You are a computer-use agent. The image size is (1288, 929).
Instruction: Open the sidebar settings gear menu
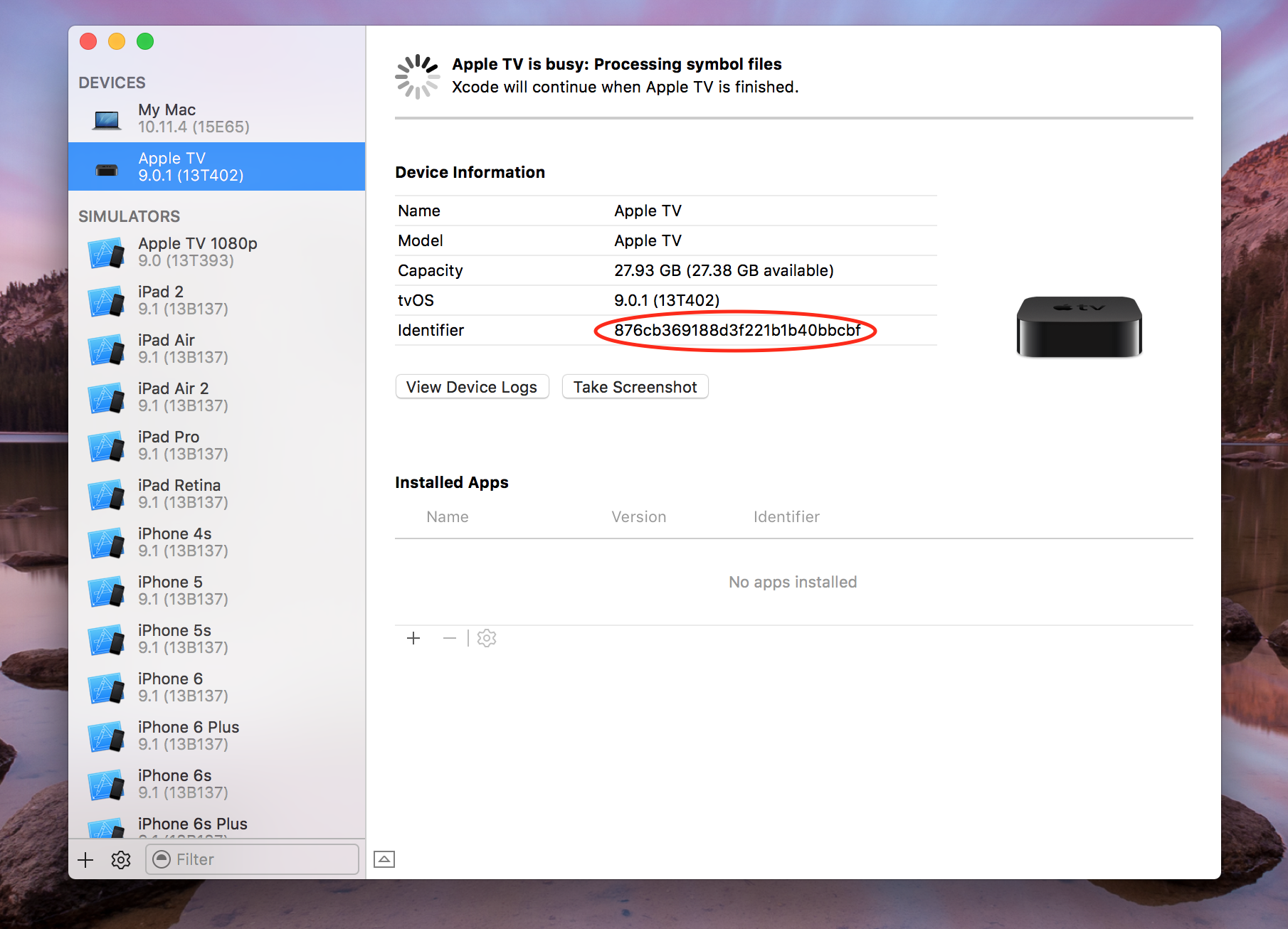(121, 860)
